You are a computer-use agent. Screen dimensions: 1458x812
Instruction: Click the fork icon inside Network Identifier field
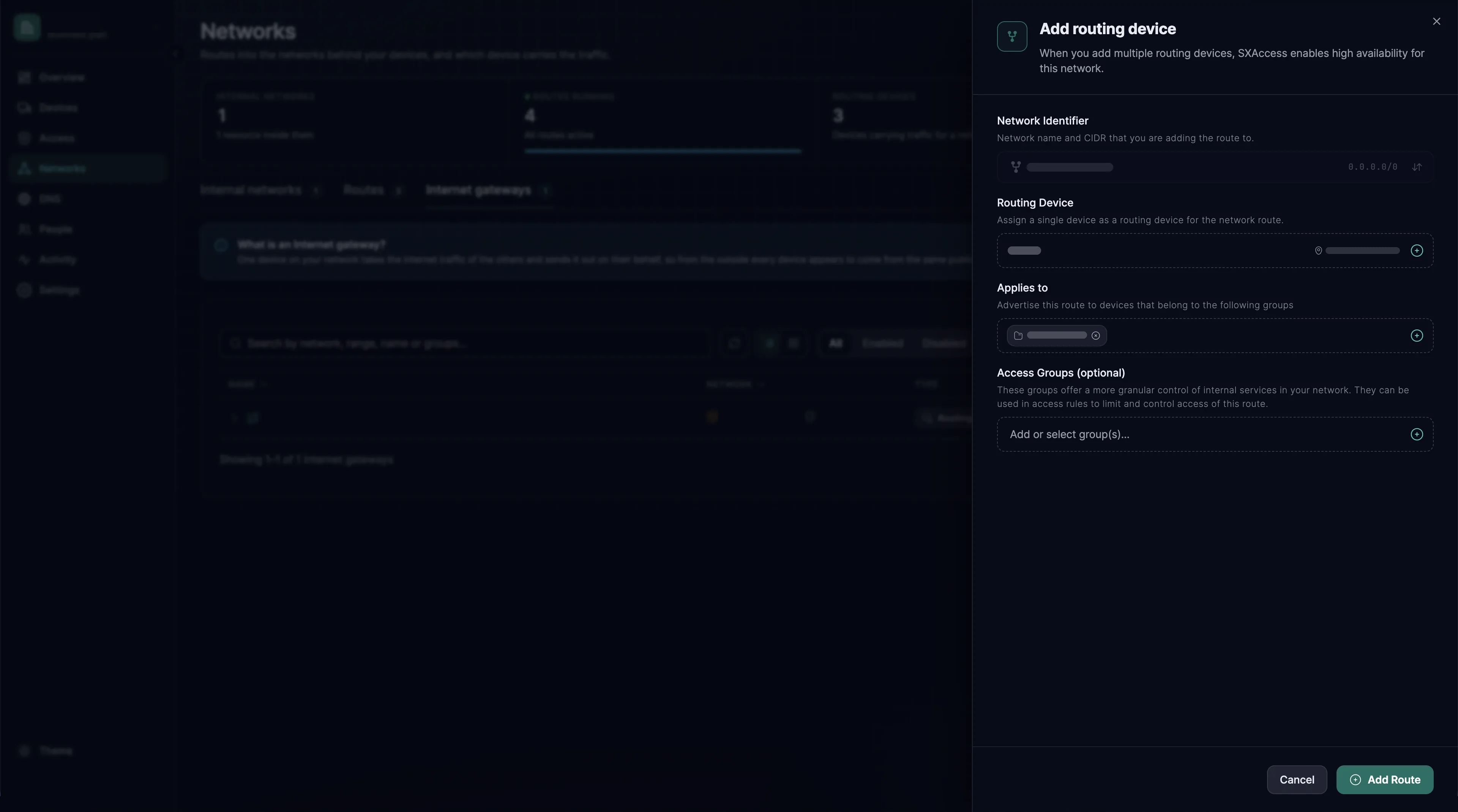tap(1016, 167)
